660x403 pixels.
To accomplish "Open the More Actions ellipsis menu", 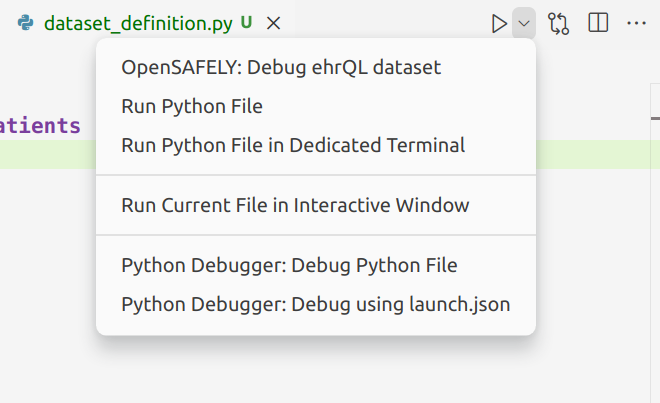I will pyautogui.click(x=636, y=23).
